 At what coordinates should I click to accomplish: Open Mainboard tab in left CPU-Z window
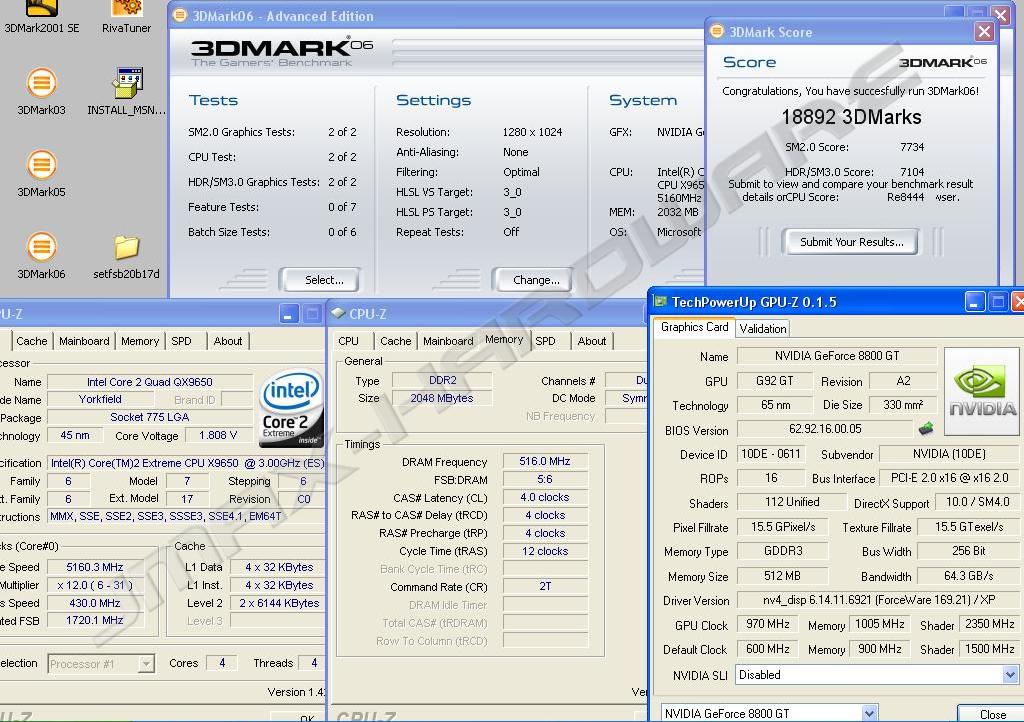pyautogui.click(x=84, y=341)
